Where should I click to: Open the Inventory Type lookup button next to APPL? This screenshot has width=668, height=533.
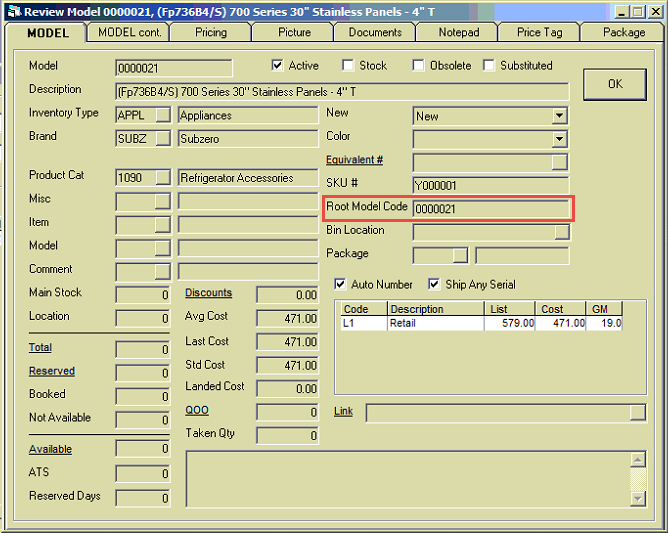point(163,115)
